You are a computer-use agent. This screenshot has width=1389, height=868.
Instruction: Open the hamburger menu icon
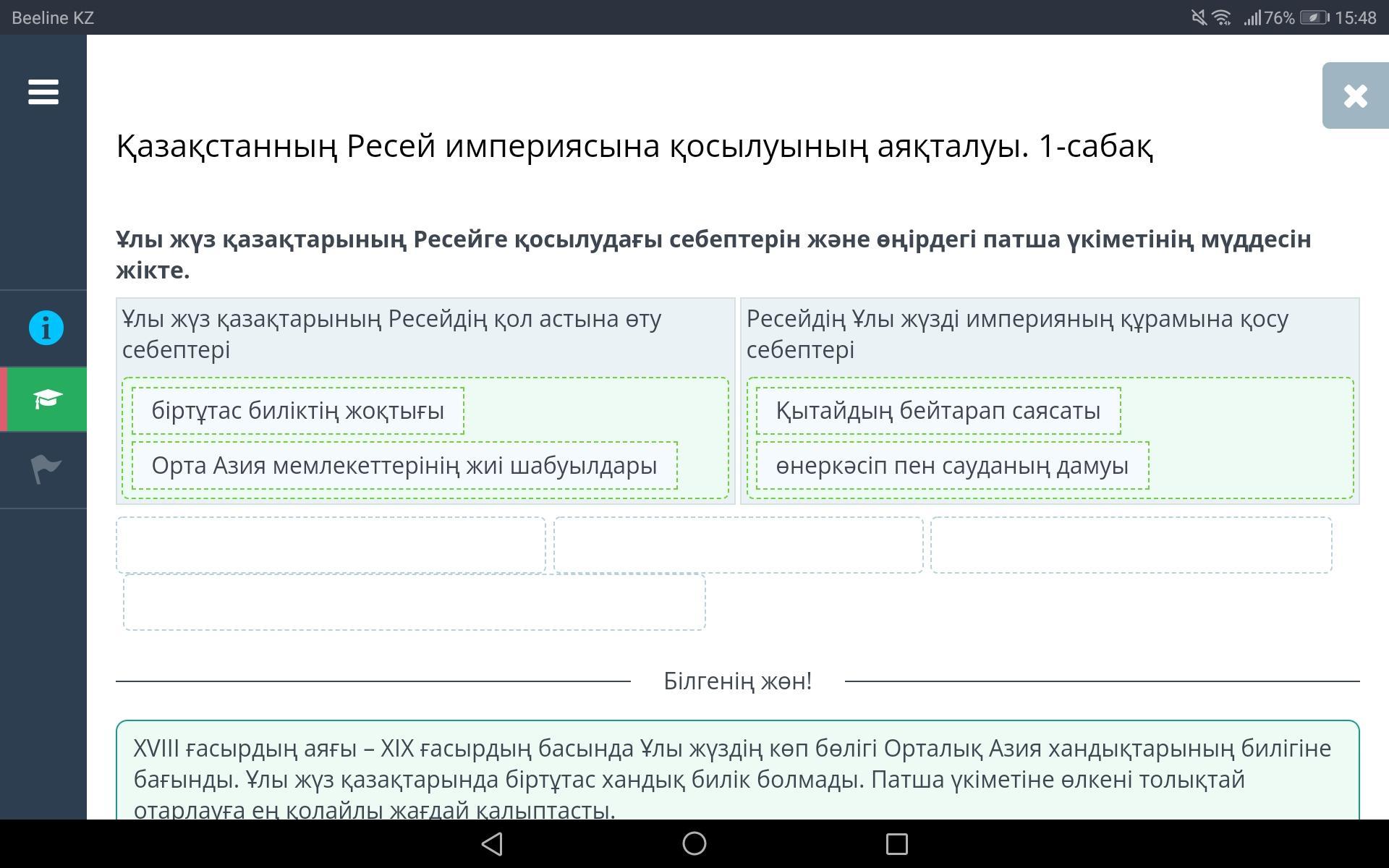43,92
